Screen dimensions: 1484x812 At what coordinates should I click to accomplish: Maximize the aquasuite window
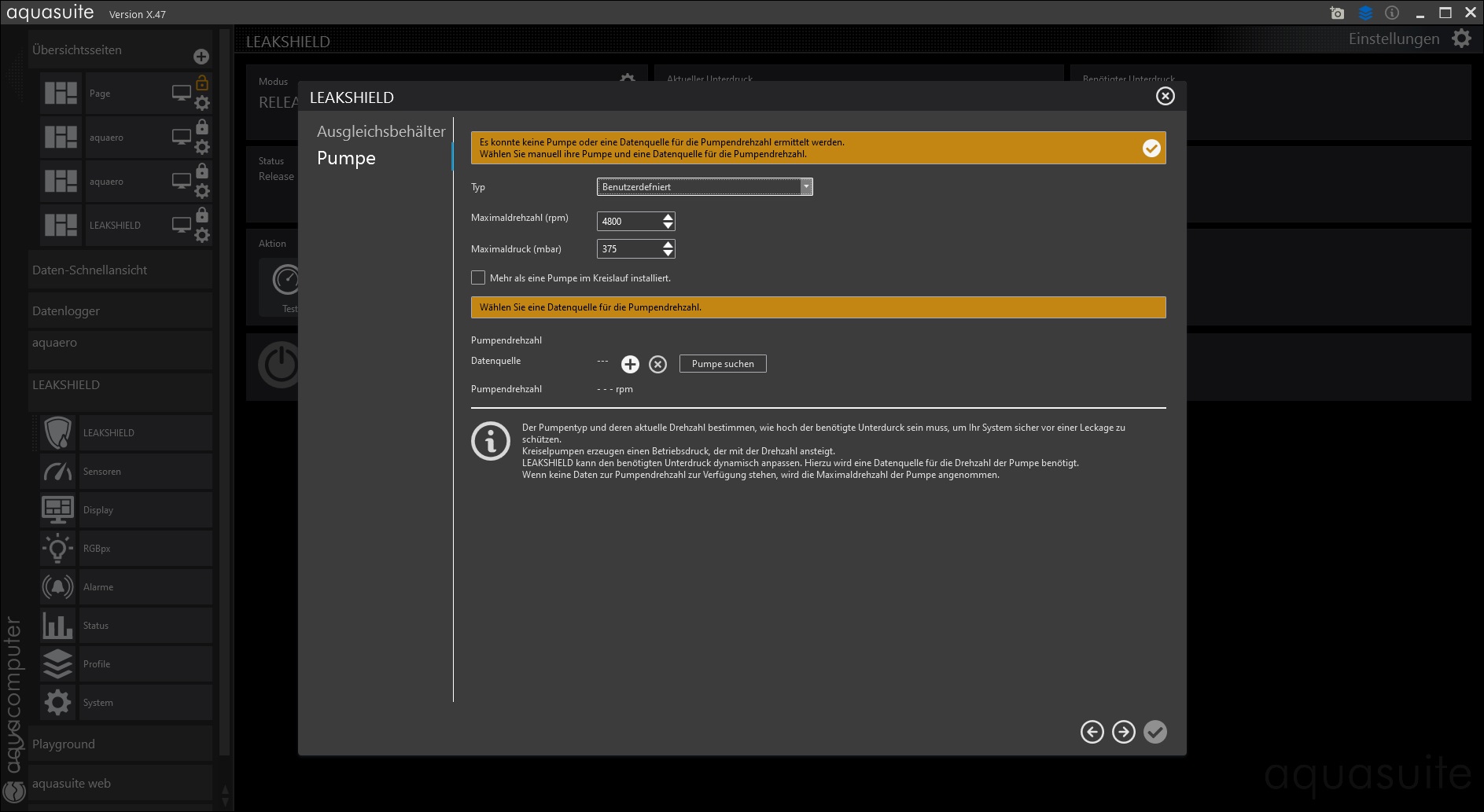[x=1445, y=13]
